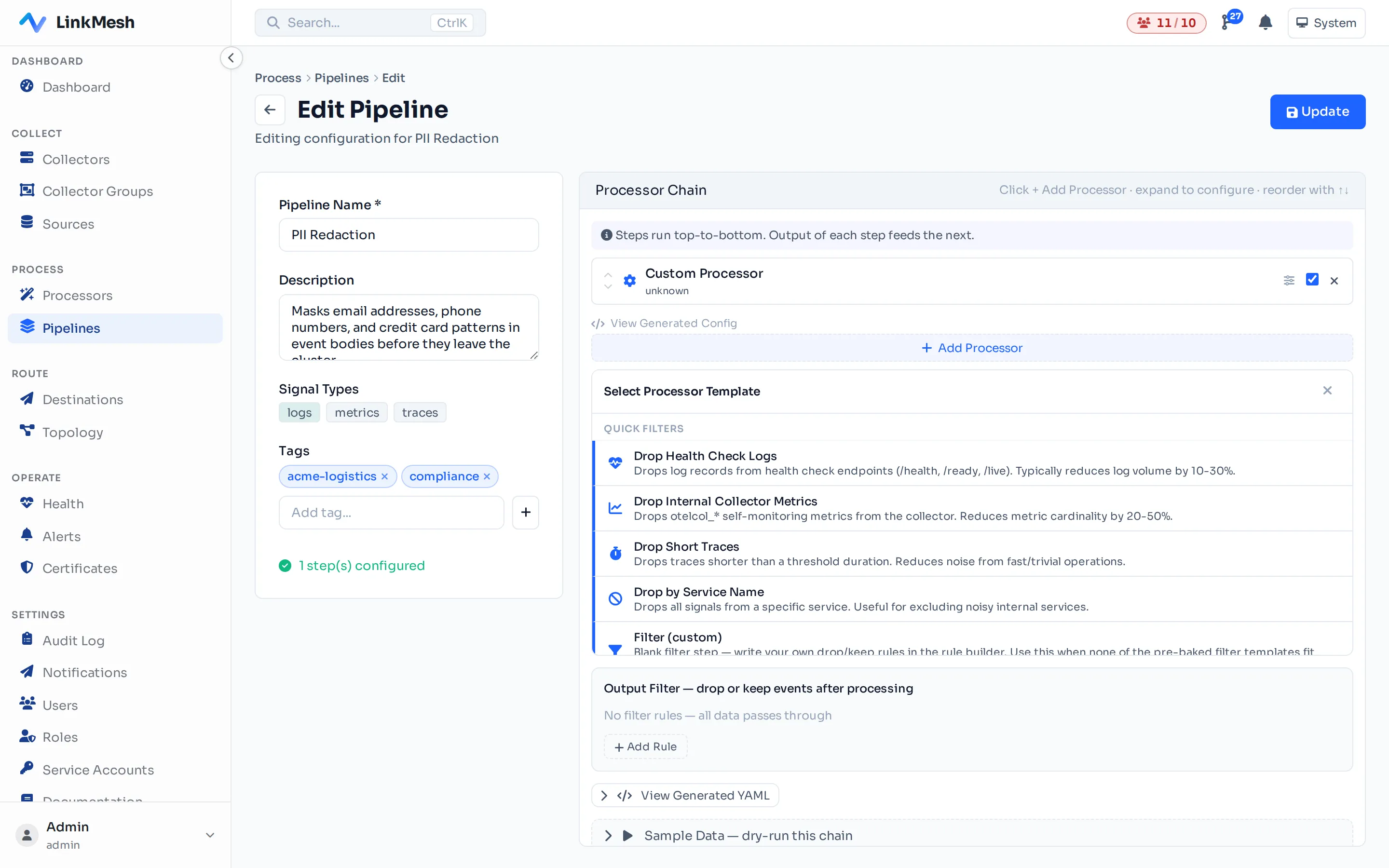Open the notifications bell

[x=1265, y=22]
